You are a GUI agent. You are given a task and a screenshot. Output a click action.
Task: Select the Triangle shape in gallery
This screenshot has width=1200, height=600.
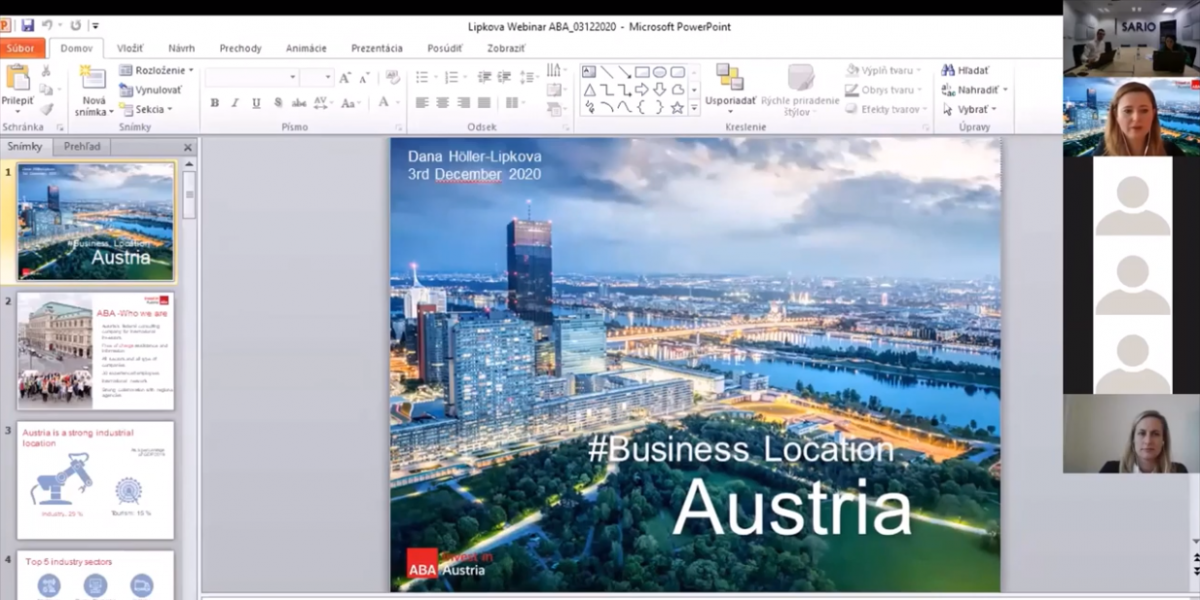click(589, 90)
